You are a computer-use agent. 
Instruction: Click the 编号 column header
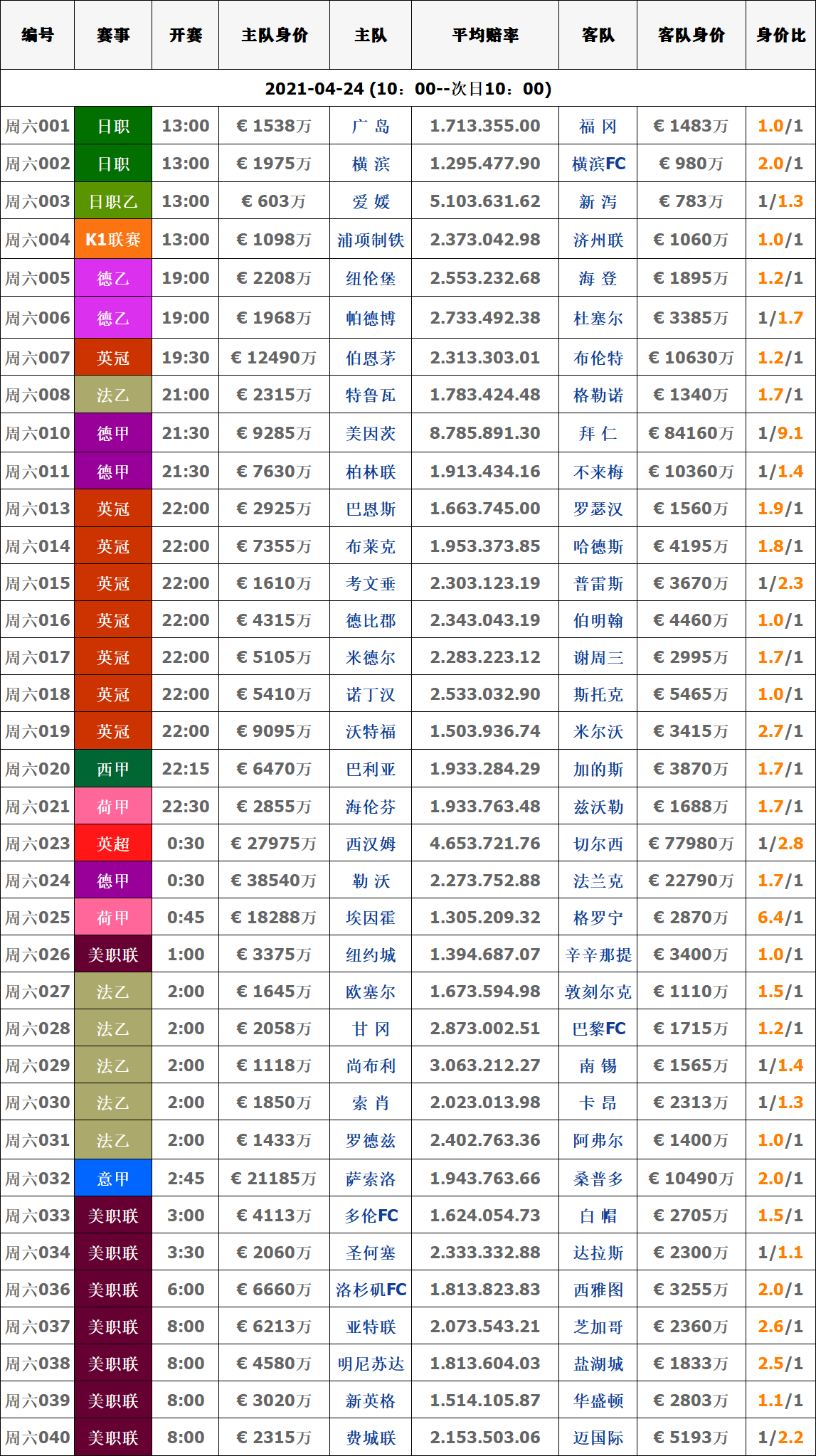pyautogui.click(x=37, y=35)
